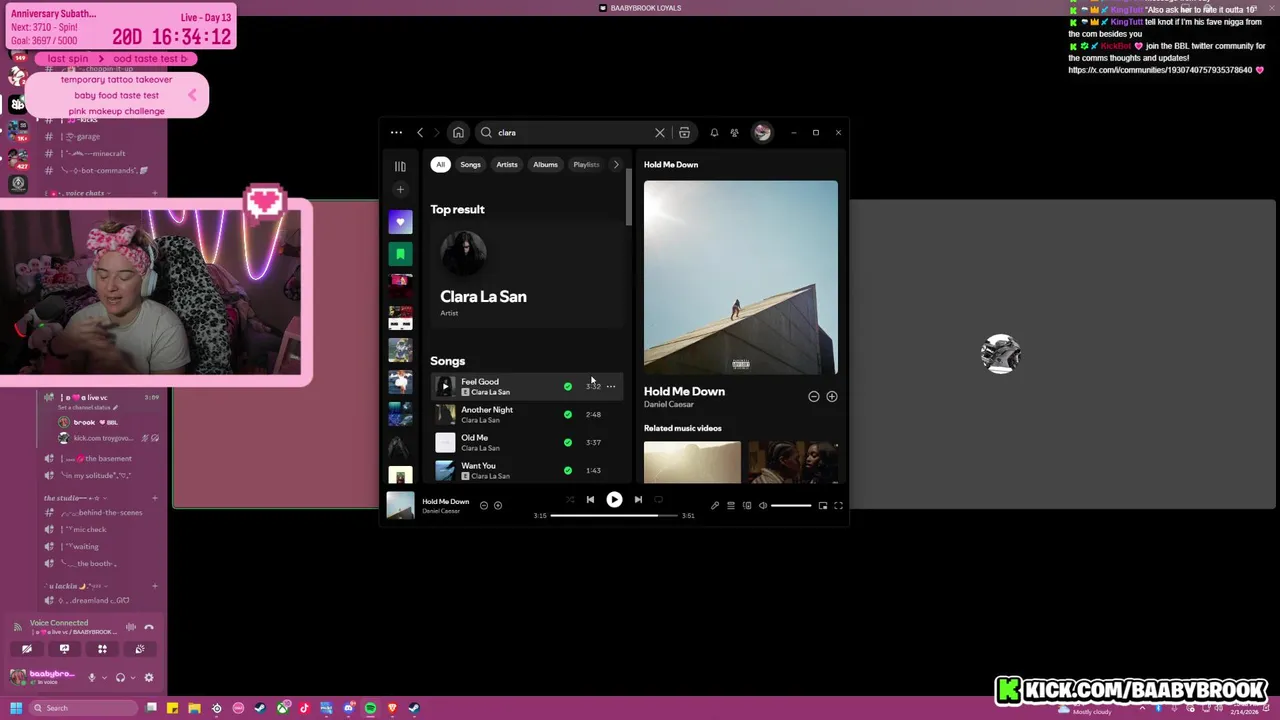Screen dimensions: 1280x720
Task: Select the song Another Night
Action: pyautogui.click(x=527, y=414)
